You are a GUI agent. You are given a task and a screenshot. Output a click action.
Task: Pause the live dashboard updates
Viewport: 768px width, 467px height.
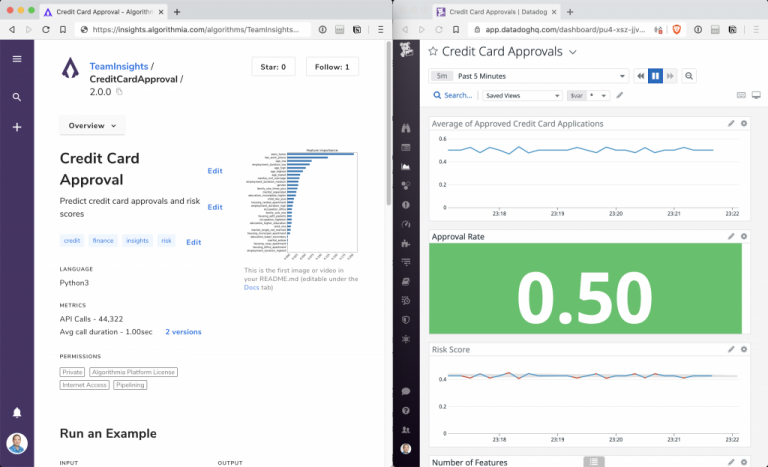(x=655, y=76)
